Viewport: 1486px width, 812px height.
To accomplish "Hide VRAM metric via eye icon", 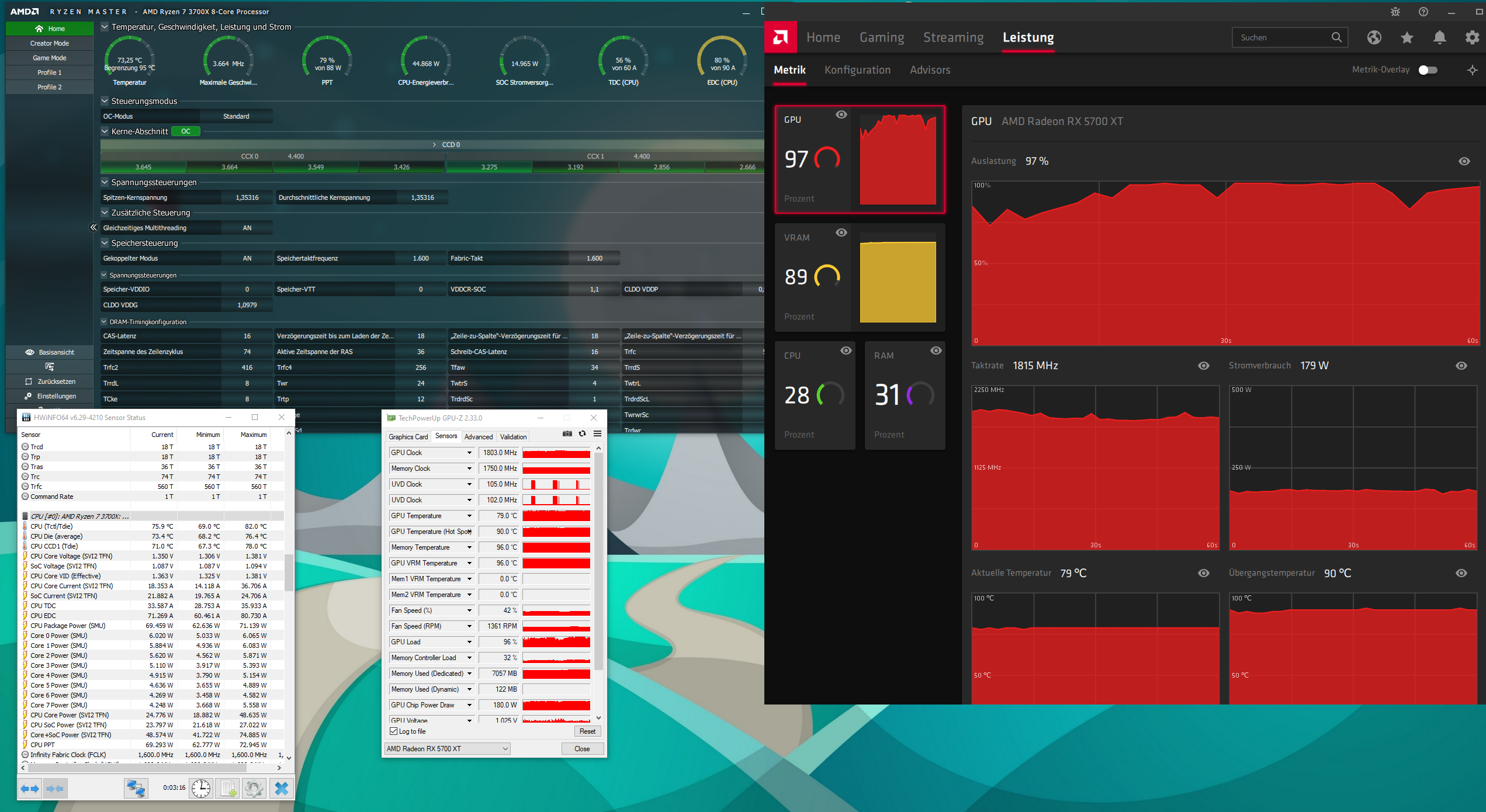I will (841, 233).
